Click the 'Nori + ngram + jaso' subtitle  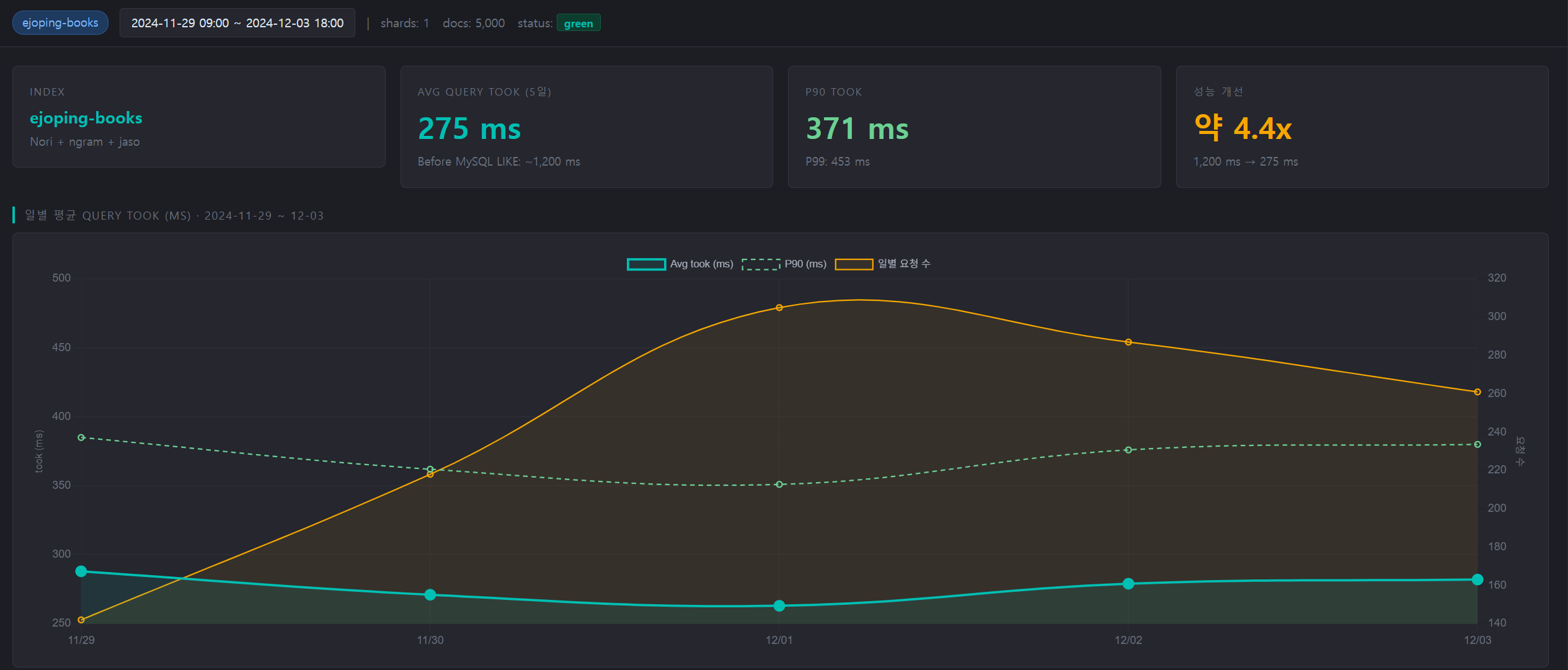pyautogui.click(x=85, y=142)
